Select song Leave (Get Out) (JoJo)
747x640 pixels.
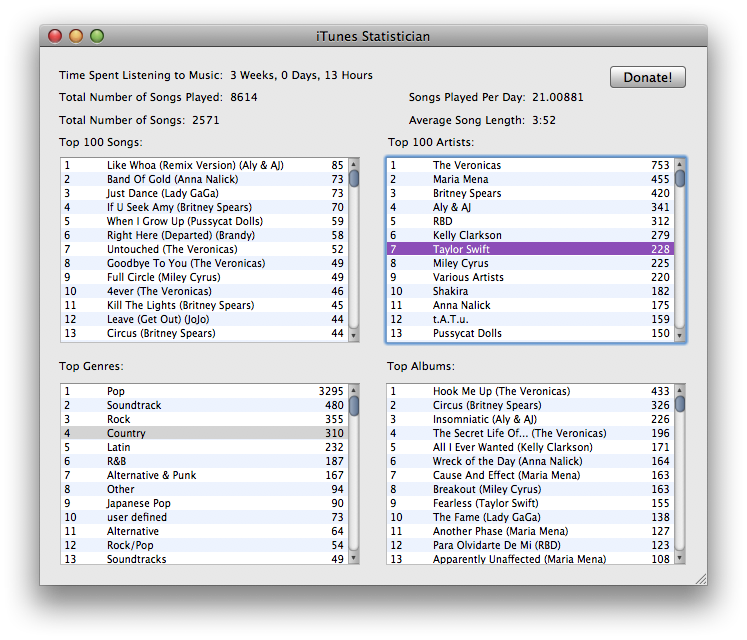tap(205, 319)
